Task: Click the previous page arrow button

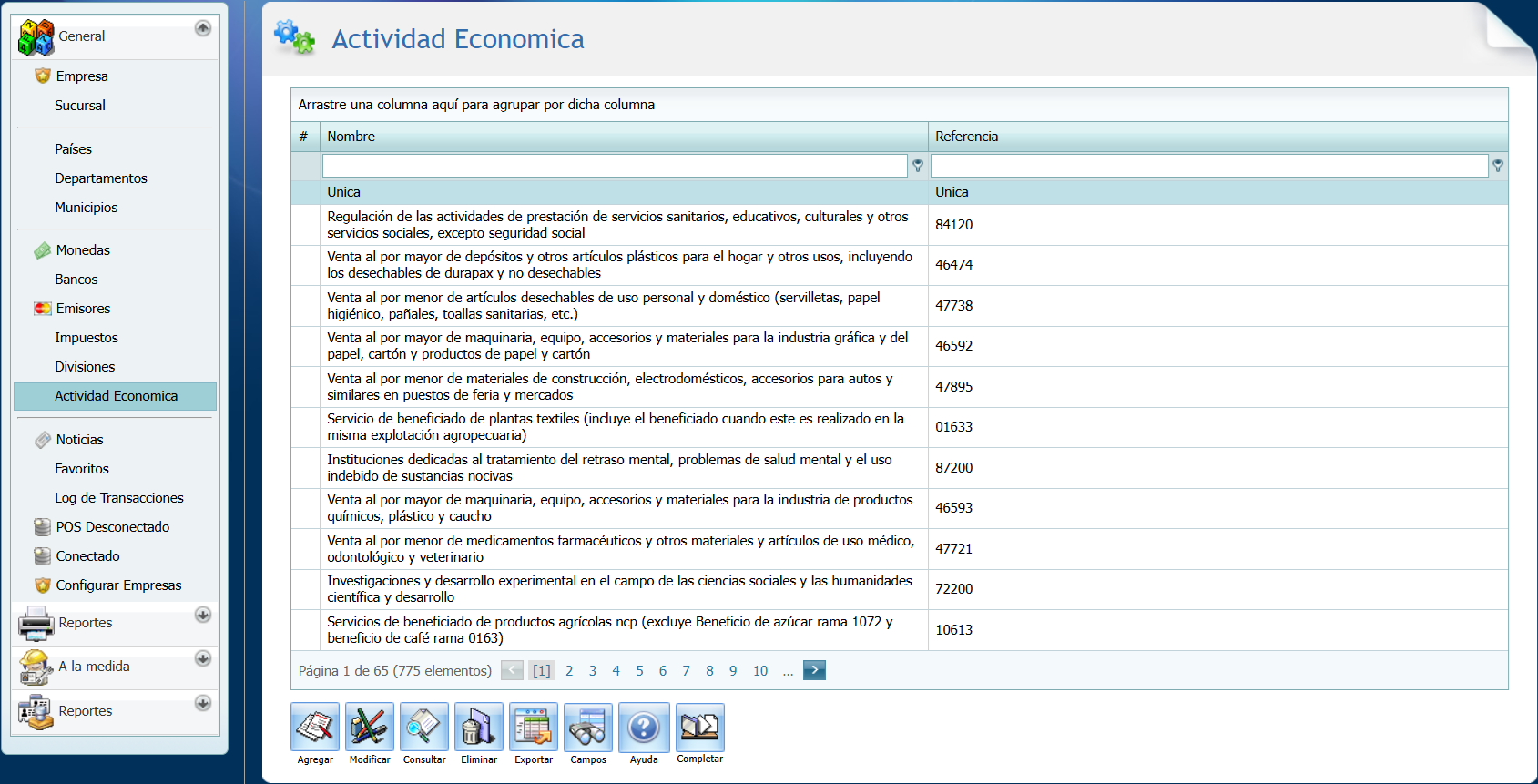Action: click(x=513, y=670)
